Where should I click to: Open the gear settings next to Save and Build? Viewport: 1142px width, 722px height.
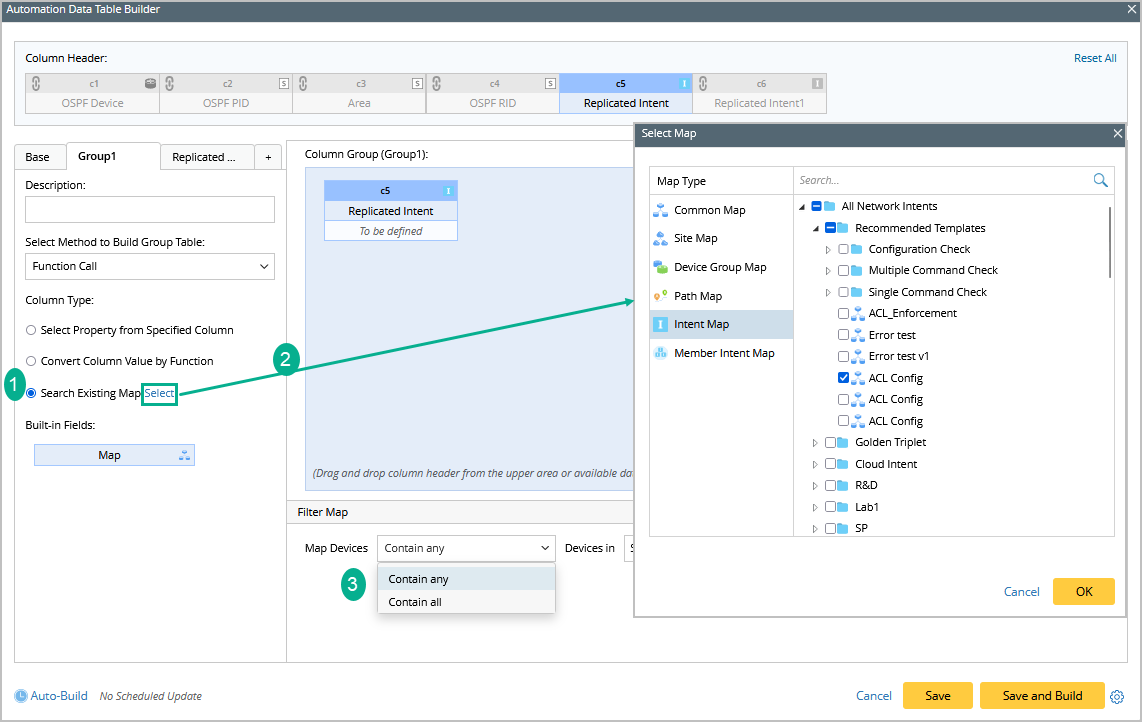[x=1117, y=697]
